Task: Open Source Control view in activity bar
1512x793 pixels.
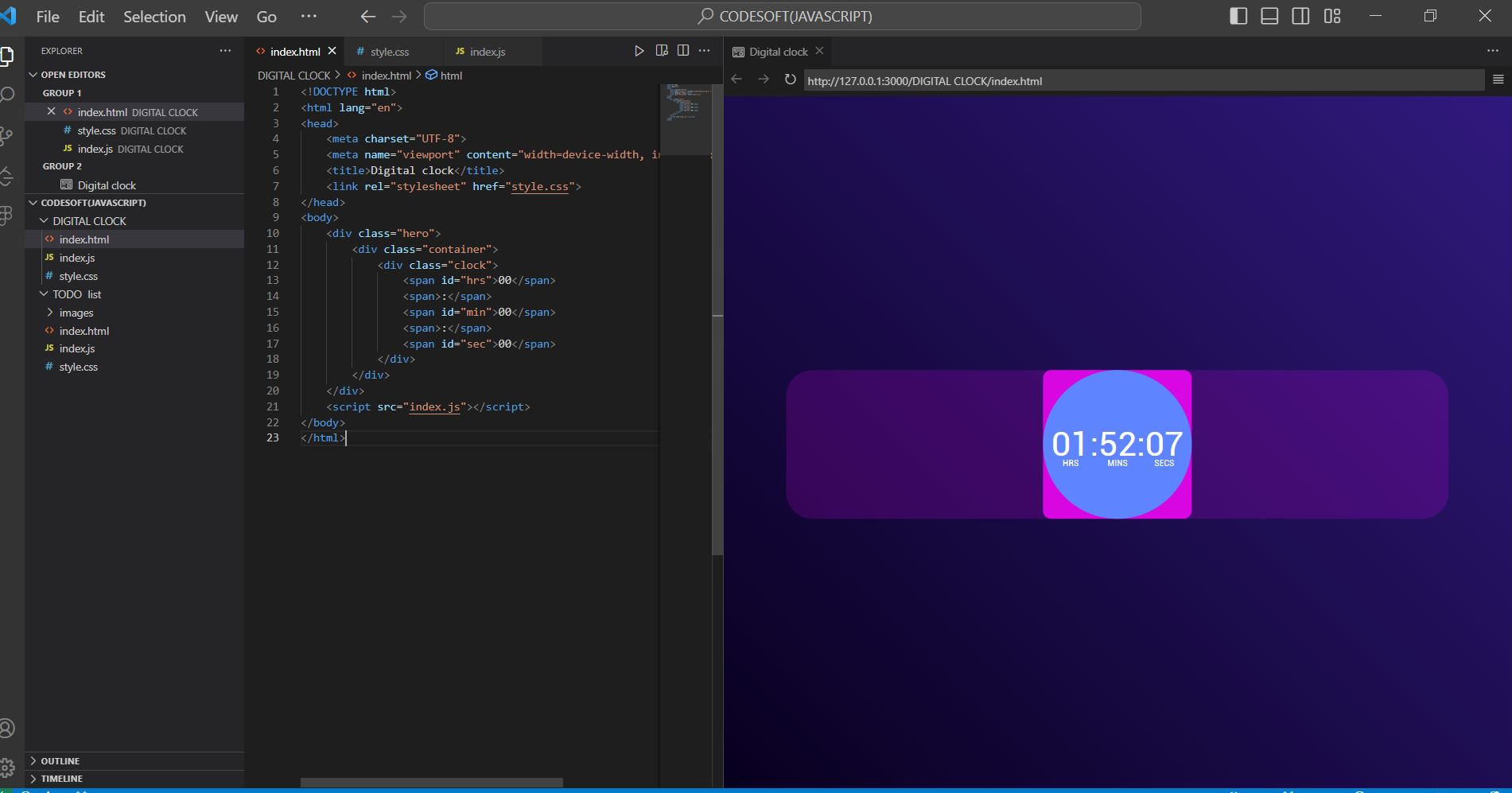Action: tap(7, 136)
